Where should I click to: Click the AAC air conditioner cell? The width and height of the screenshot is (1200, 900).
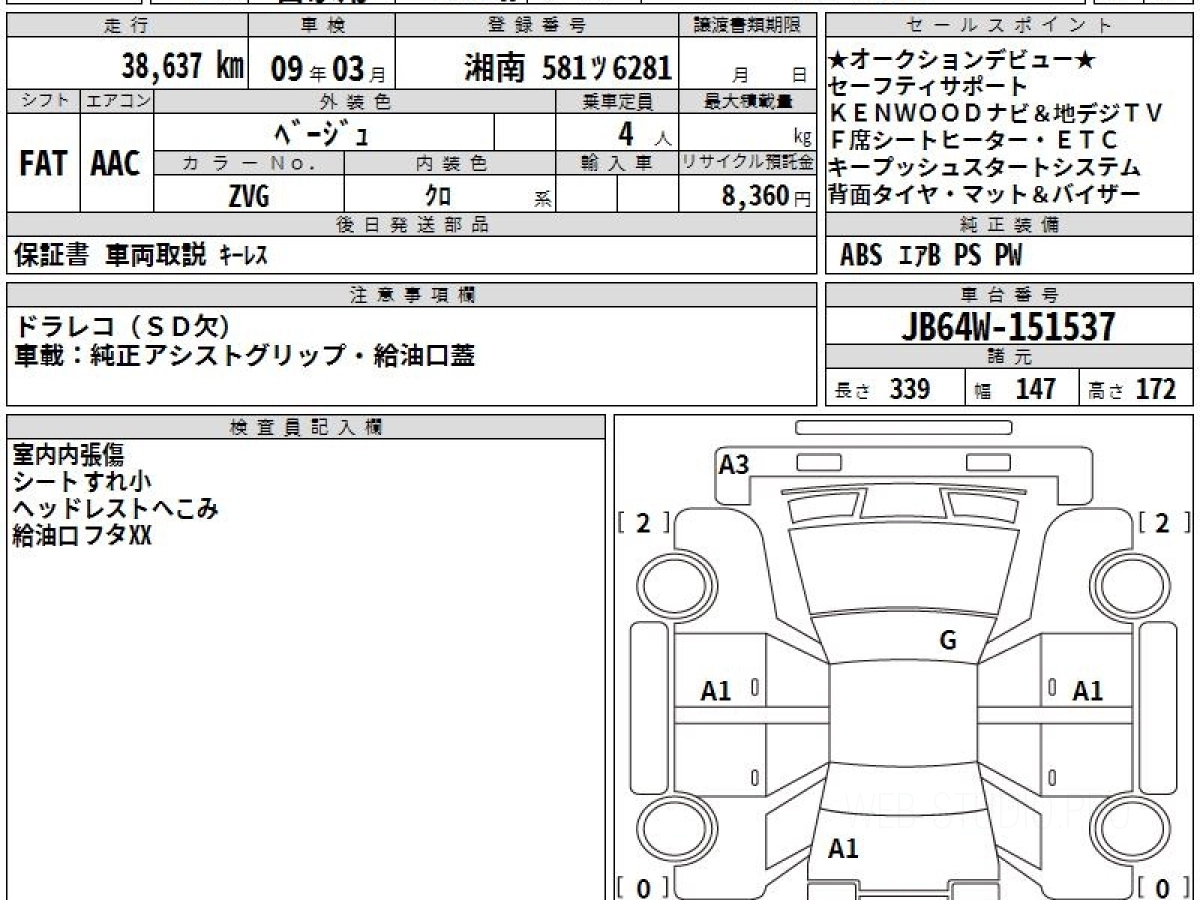(x=116, y=164)
